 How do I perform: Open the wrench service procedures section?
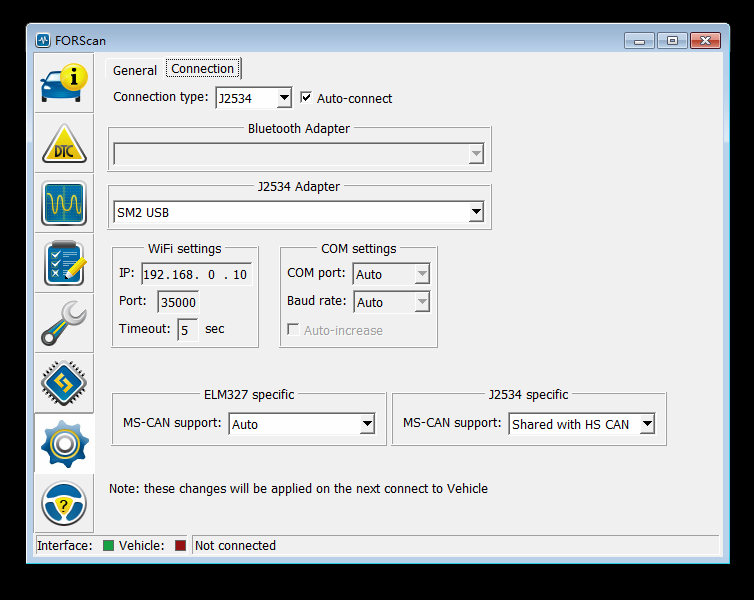click(x=64, y=323)
